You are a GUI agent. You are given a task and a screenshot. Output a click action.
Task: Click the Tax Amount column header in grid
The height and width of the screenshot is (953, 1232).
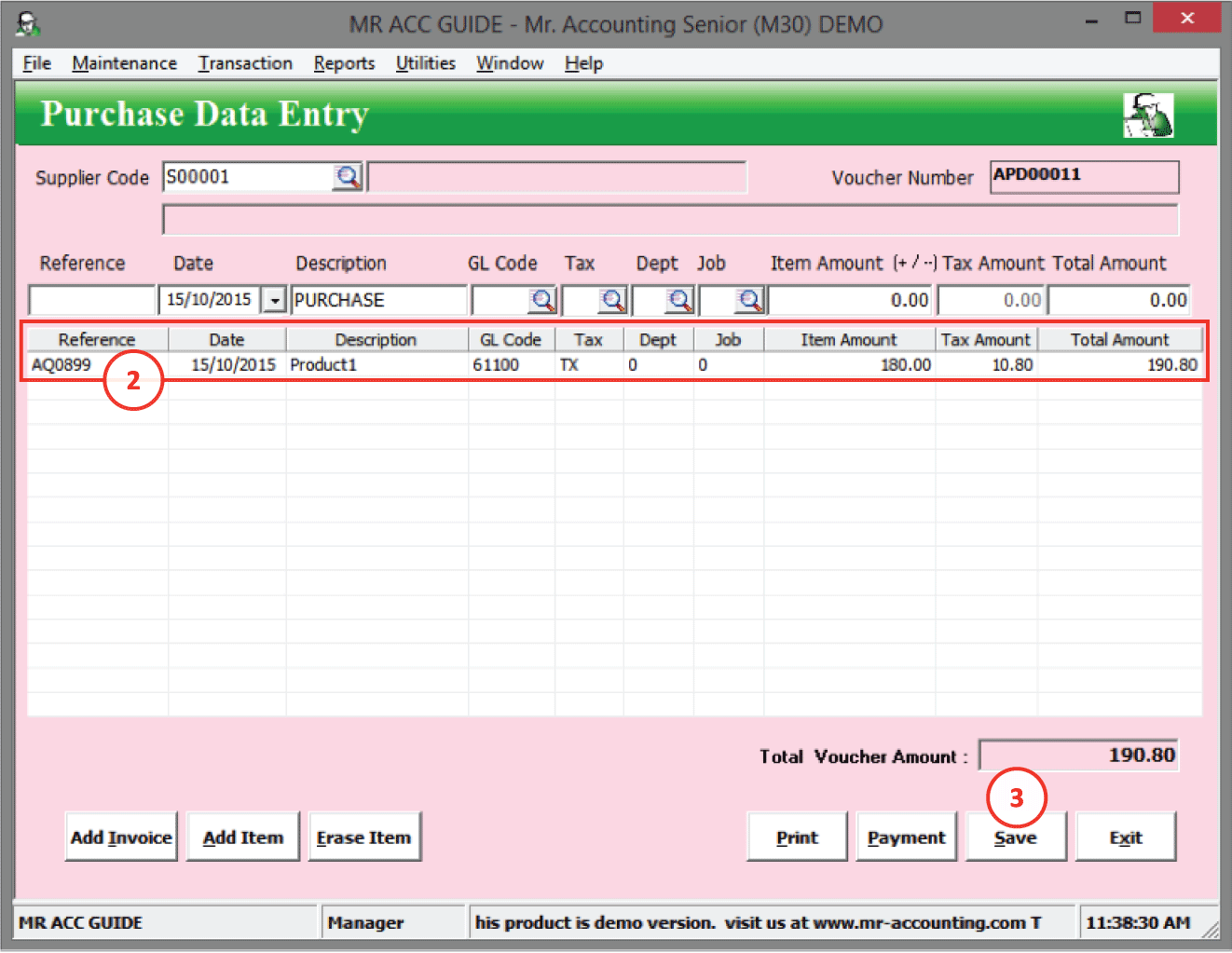[987, 340]
